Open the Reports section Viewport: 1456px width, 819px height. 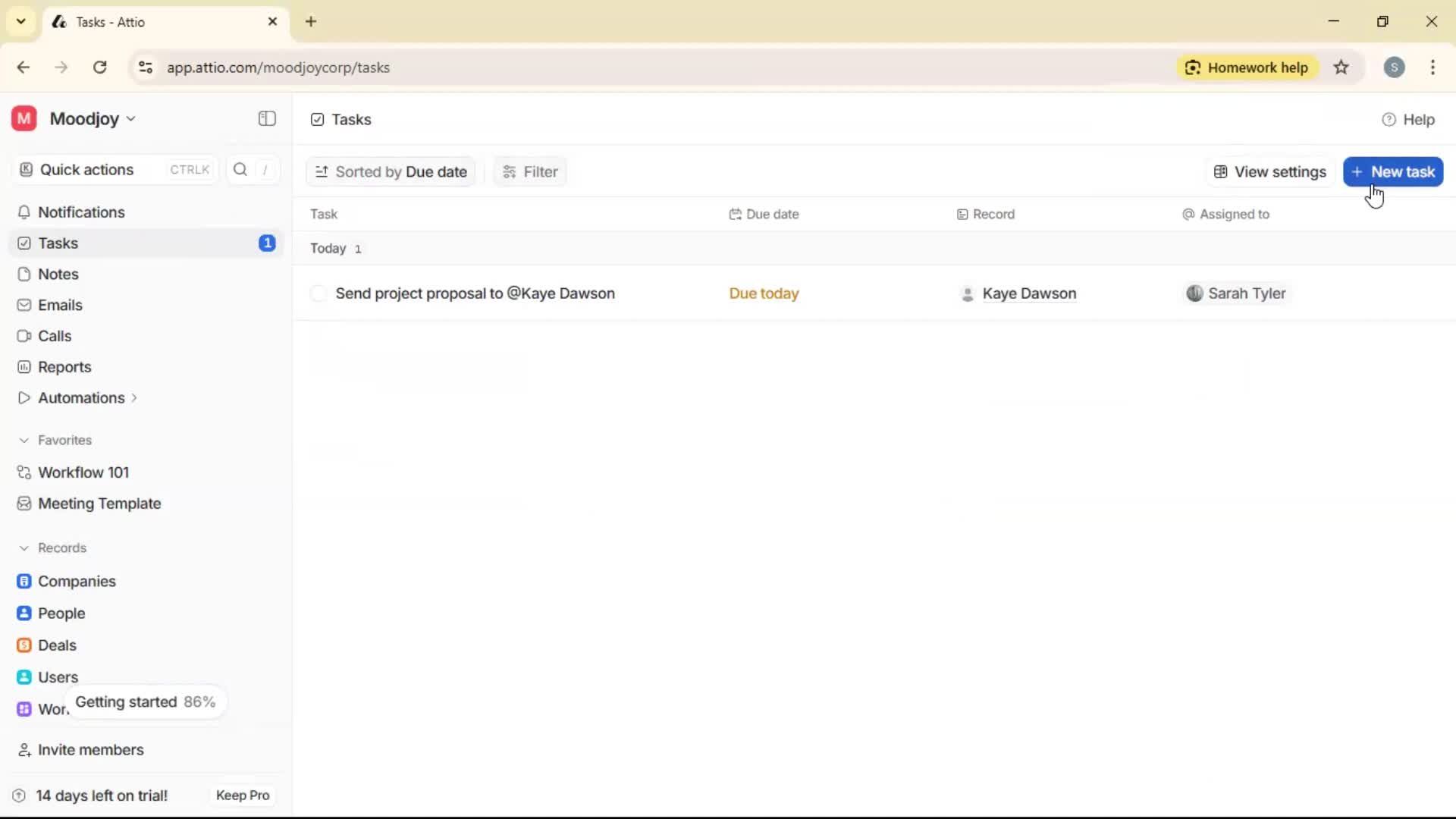(63, 367)
